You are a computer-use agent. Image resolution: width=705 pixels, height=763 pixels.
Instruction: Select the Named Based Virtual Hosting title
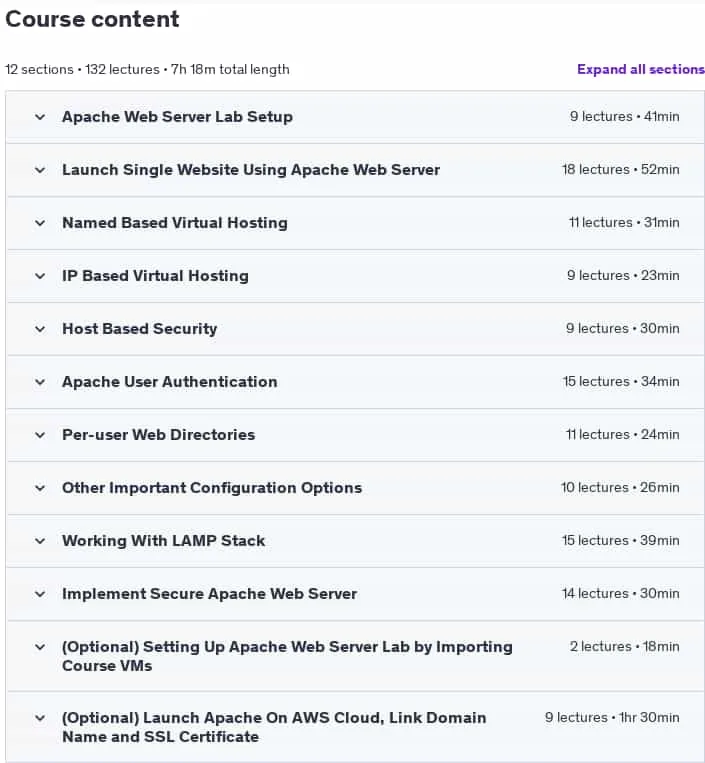click(x=175, y=223)
